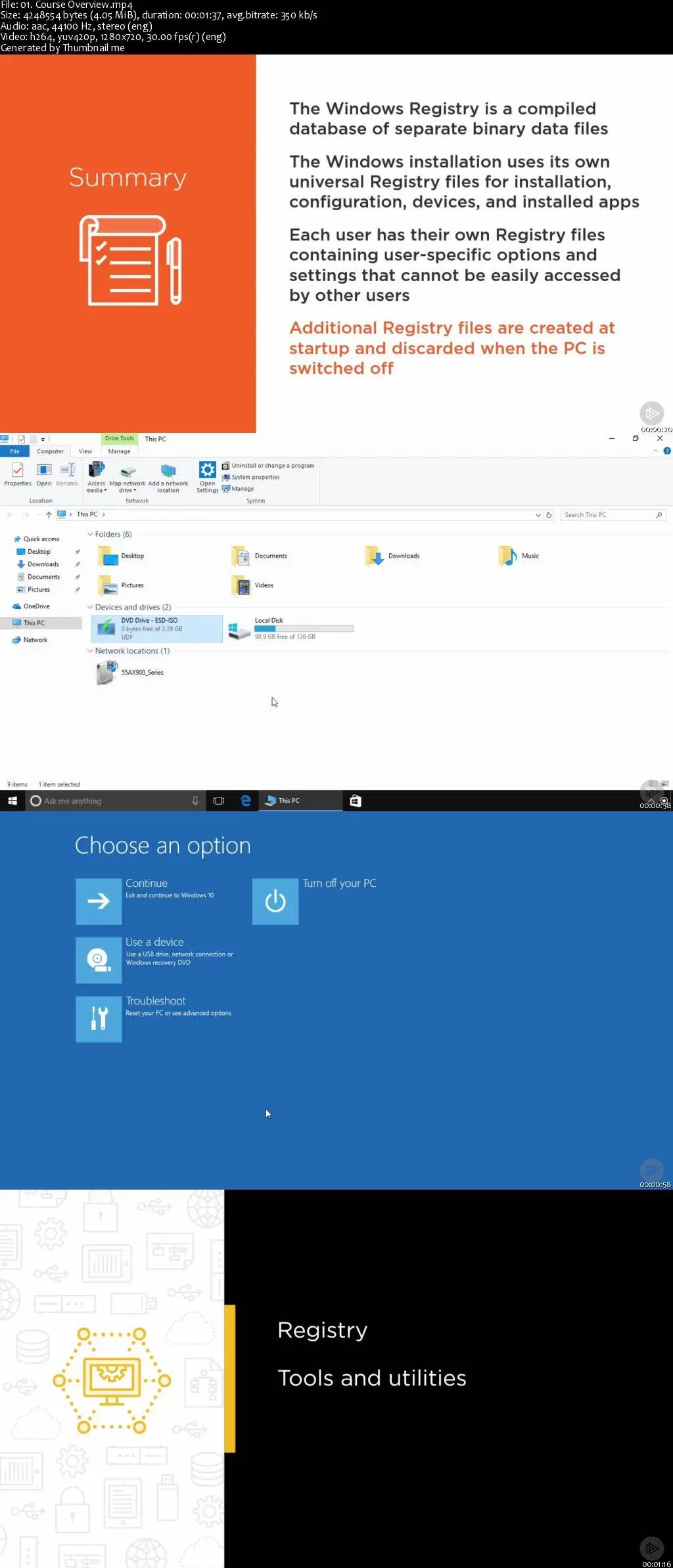
Task: Open the File tab
Action: point(14,451)
